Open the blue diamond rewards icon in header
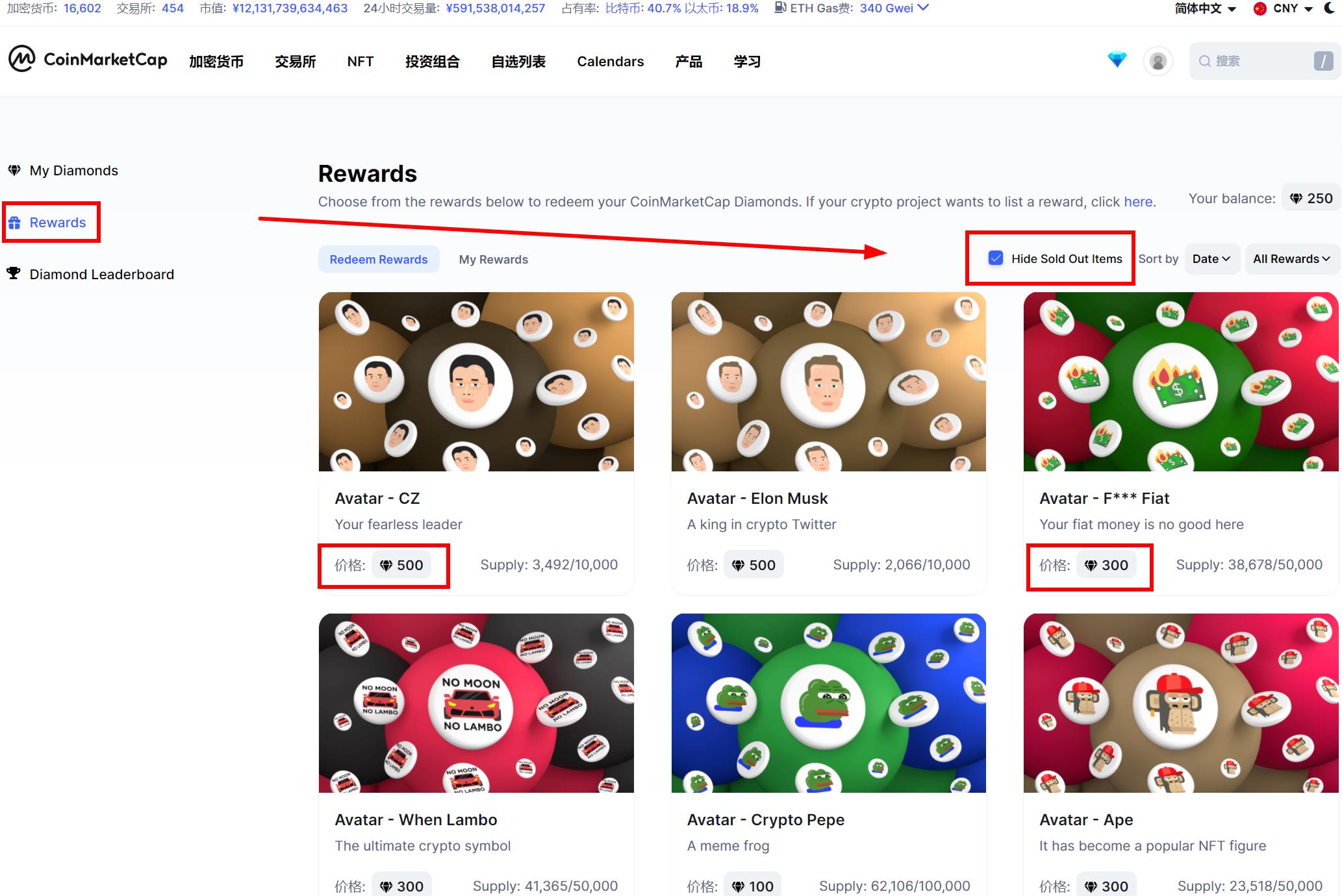 click(x=1117, y=60)
